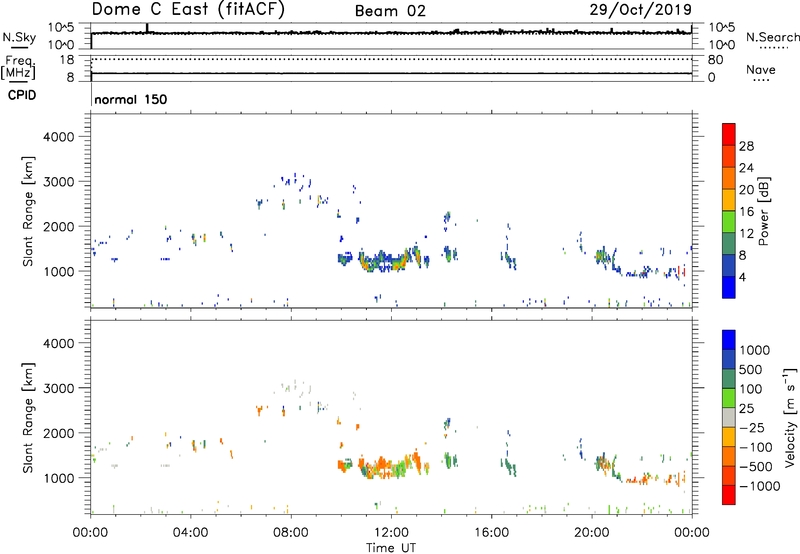Click the "2000" range tick on the power panel

59,226
